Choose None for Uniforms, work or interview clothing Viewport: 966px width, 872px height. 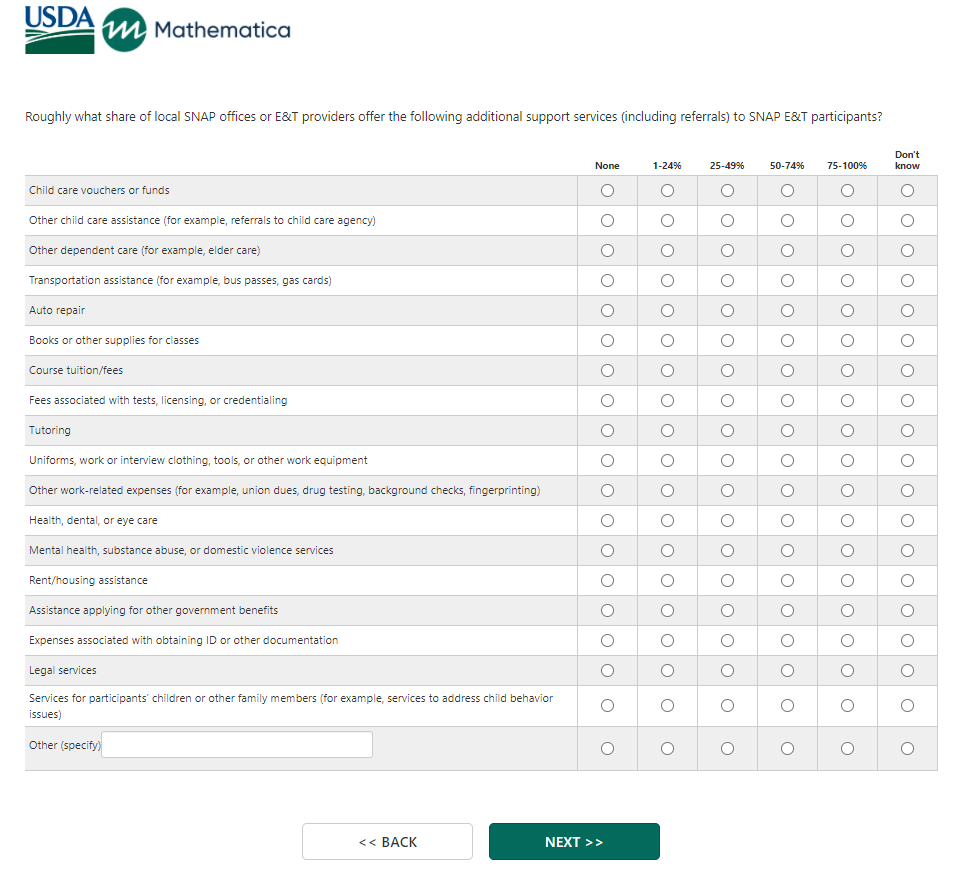coord(607,461)
